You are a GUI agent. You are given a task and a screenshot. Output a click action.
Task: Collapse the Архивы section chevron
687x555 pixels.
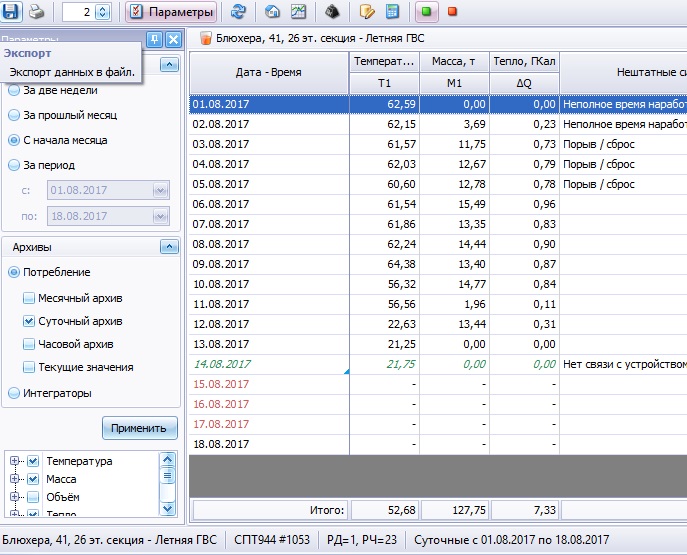[170, 247]
